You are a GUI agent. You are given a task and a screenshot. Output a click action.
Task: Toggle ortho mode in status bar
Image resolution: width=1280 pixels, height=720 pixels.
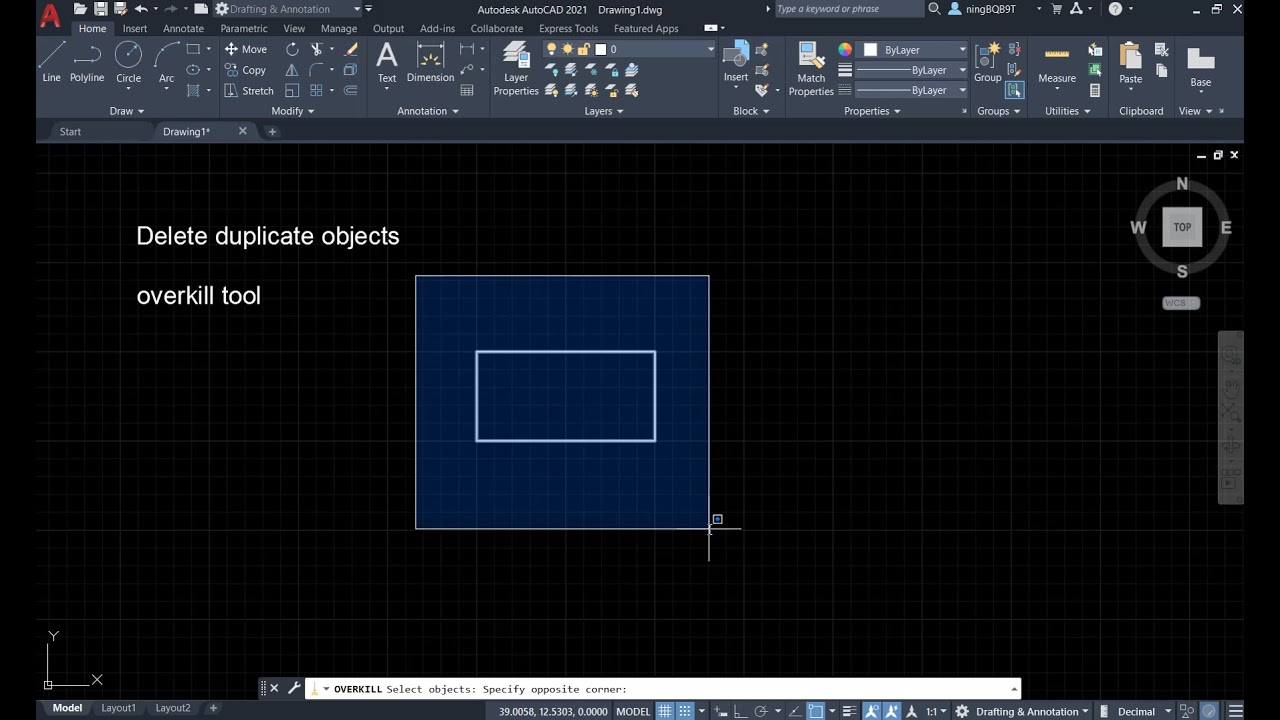(741, 711)
